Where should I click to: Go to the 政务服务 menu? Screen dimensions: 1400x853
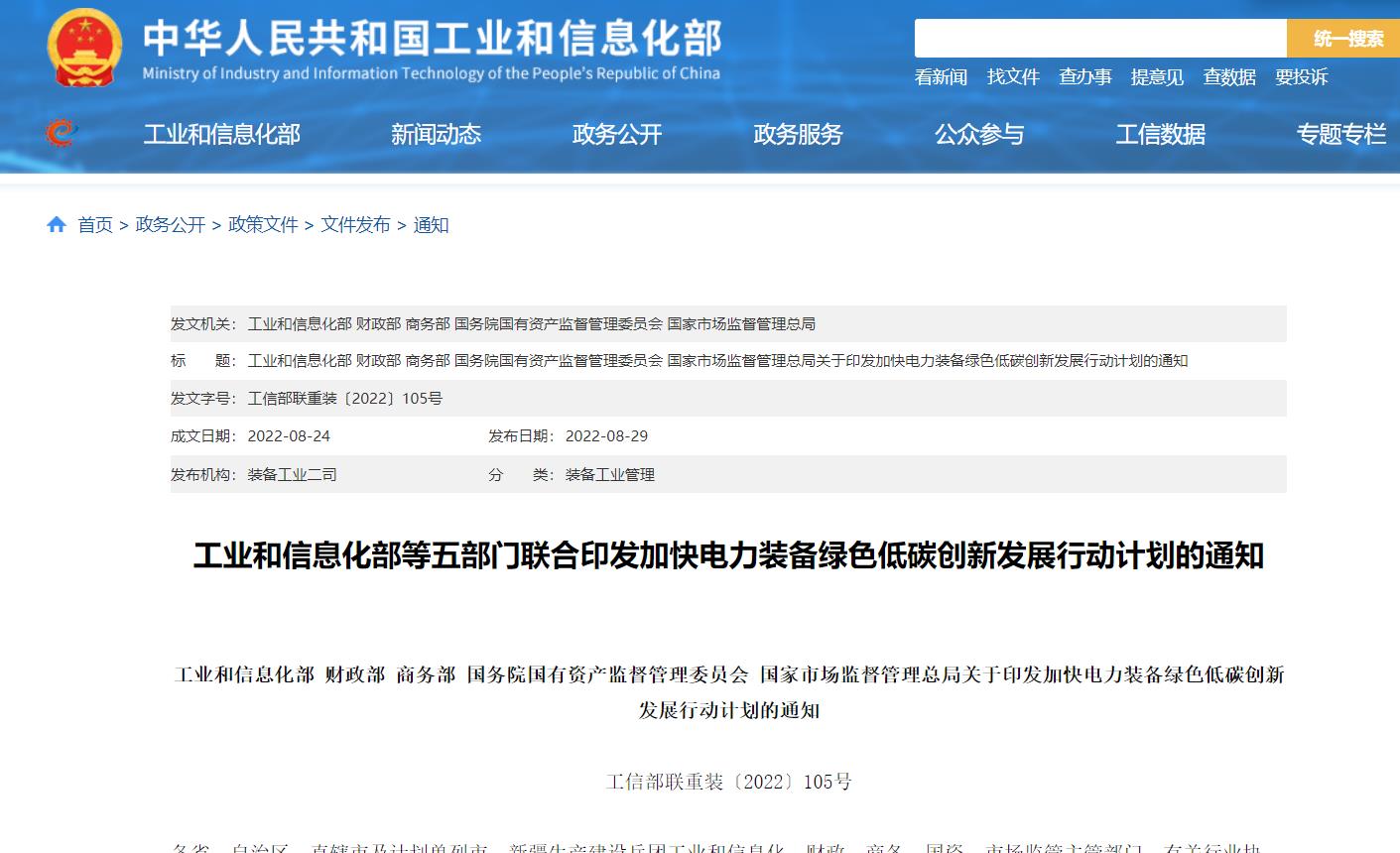coord(798,135)
